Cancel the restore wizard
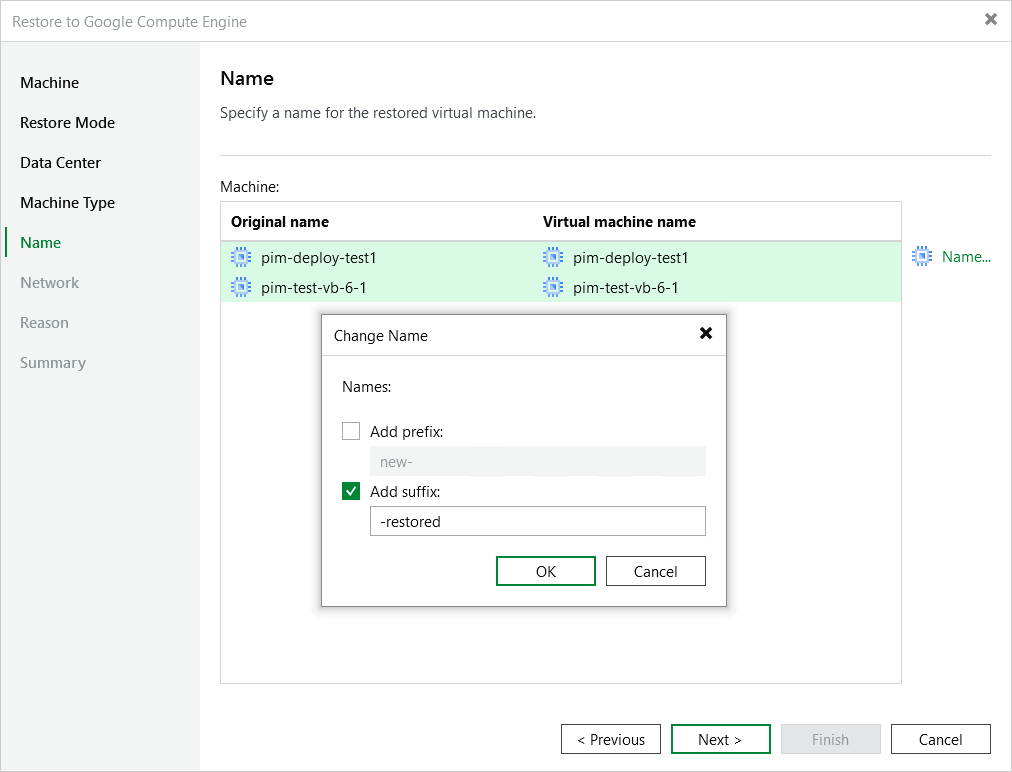Viewport: 1012px width, 772px height. click(940, 739)
